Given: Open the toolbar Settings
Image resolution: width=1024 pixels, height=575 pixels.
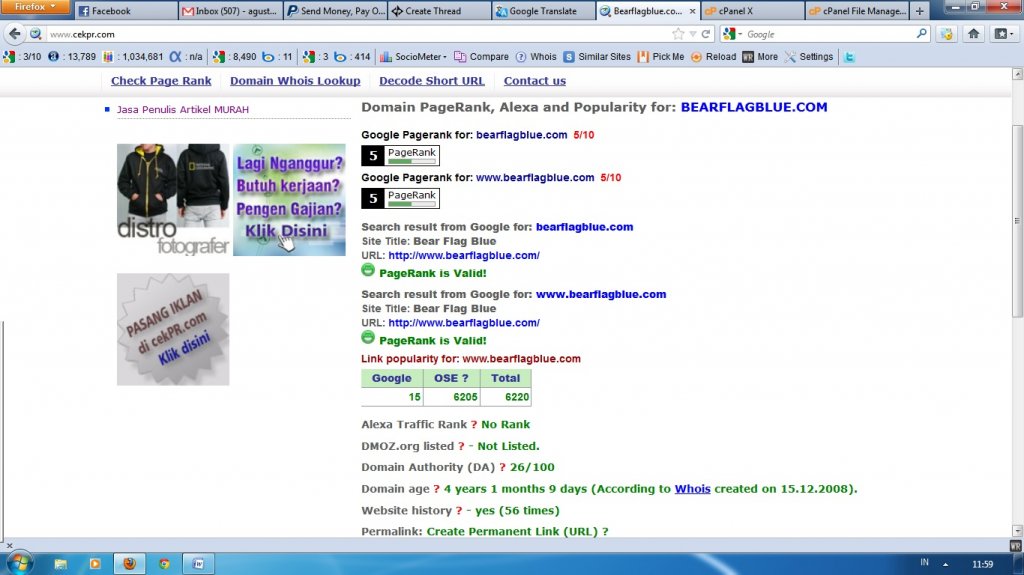Looking at the screenshot, I should [808, 57].
